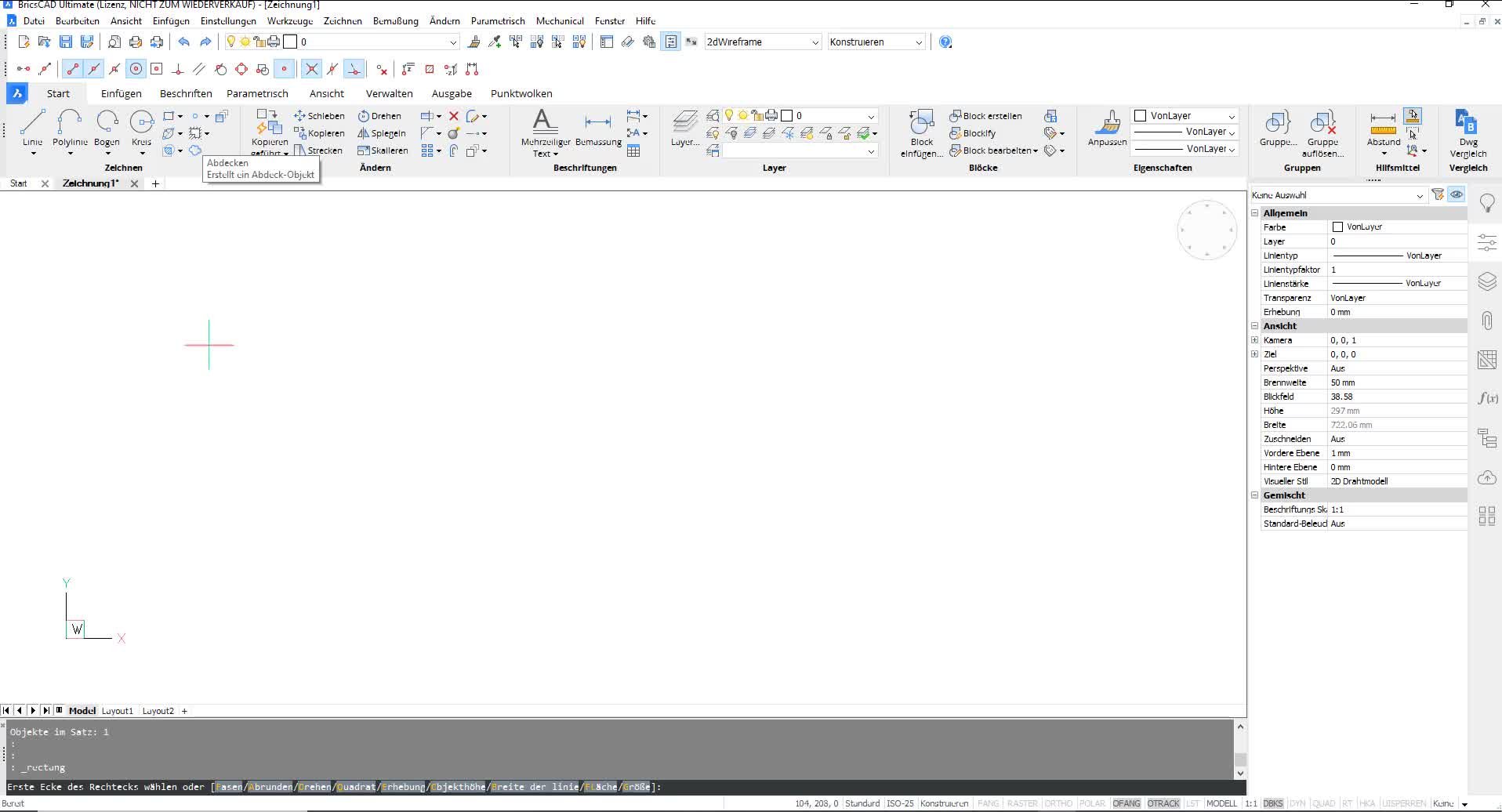Switch to the Layout1 tab

pos(118,711)
